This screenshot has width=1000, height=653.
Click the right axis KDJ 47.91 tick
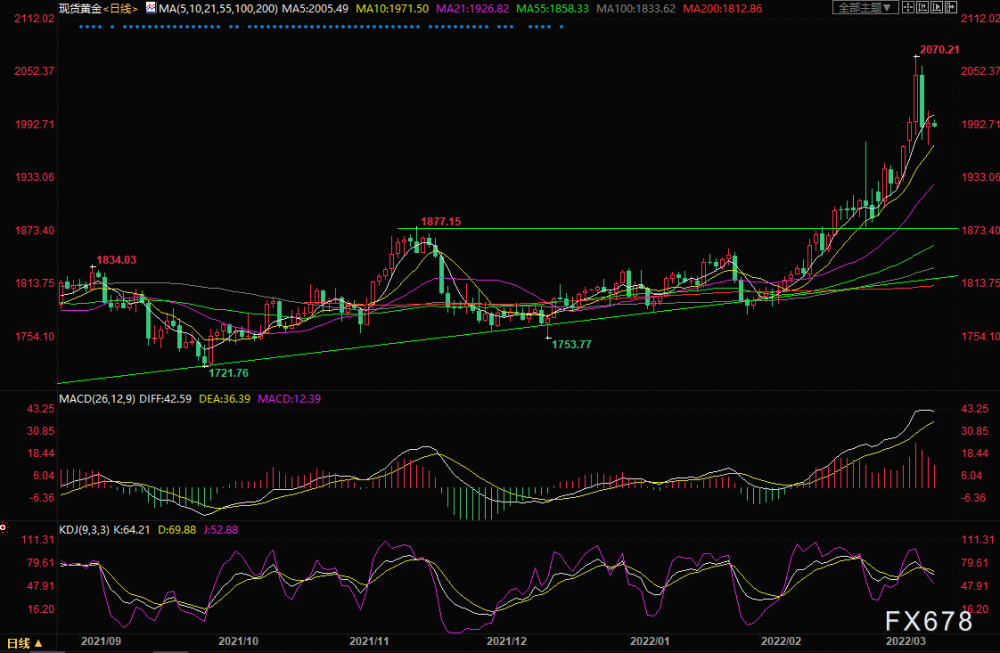click(974, 586)
